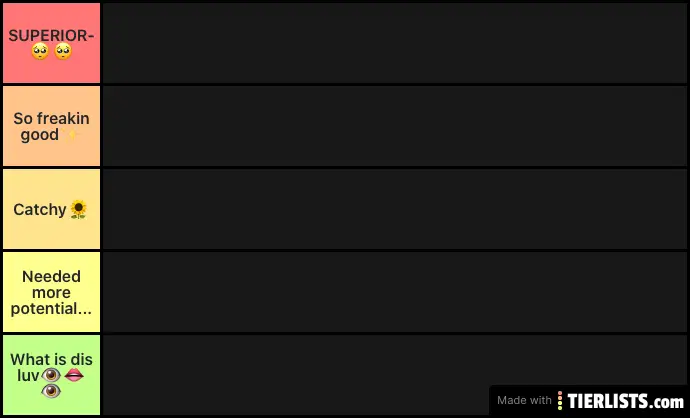
Task: Select the orange 'So freakin good' tier label
Action: [x=51, y=126]
